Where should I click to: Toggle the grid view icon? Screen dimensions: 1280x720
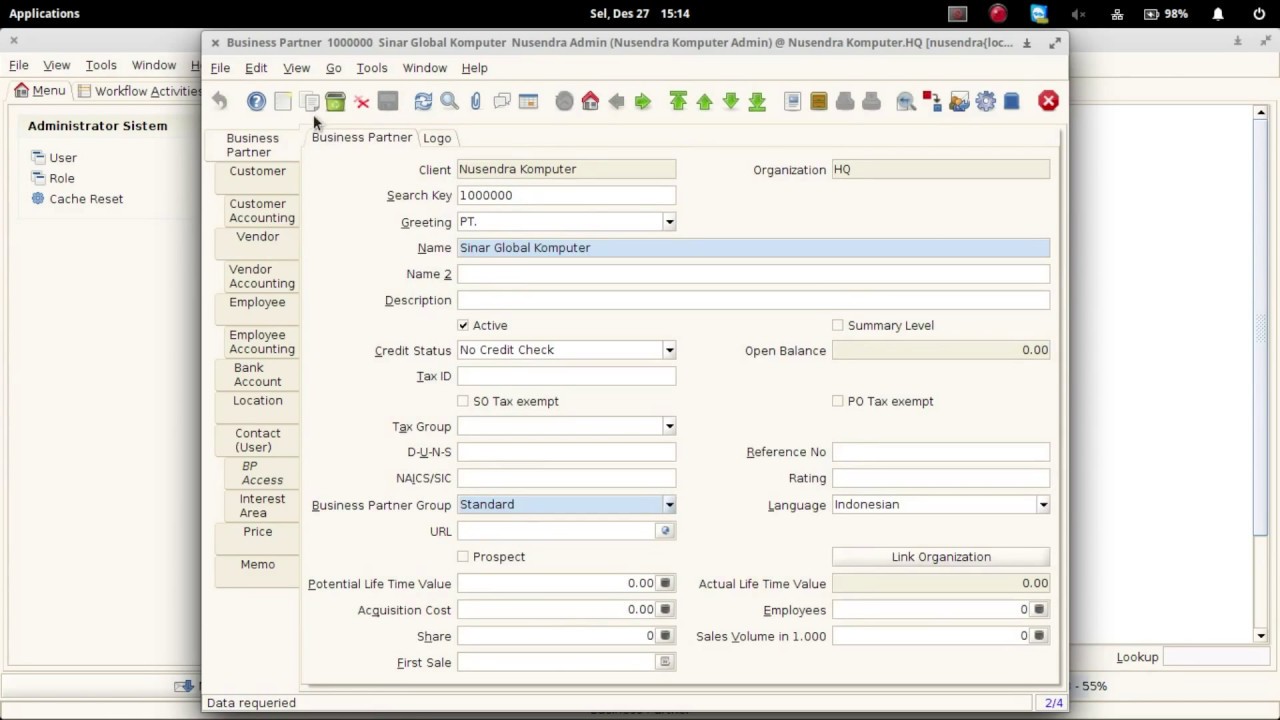pyautogui.click(x=528, y=101)
